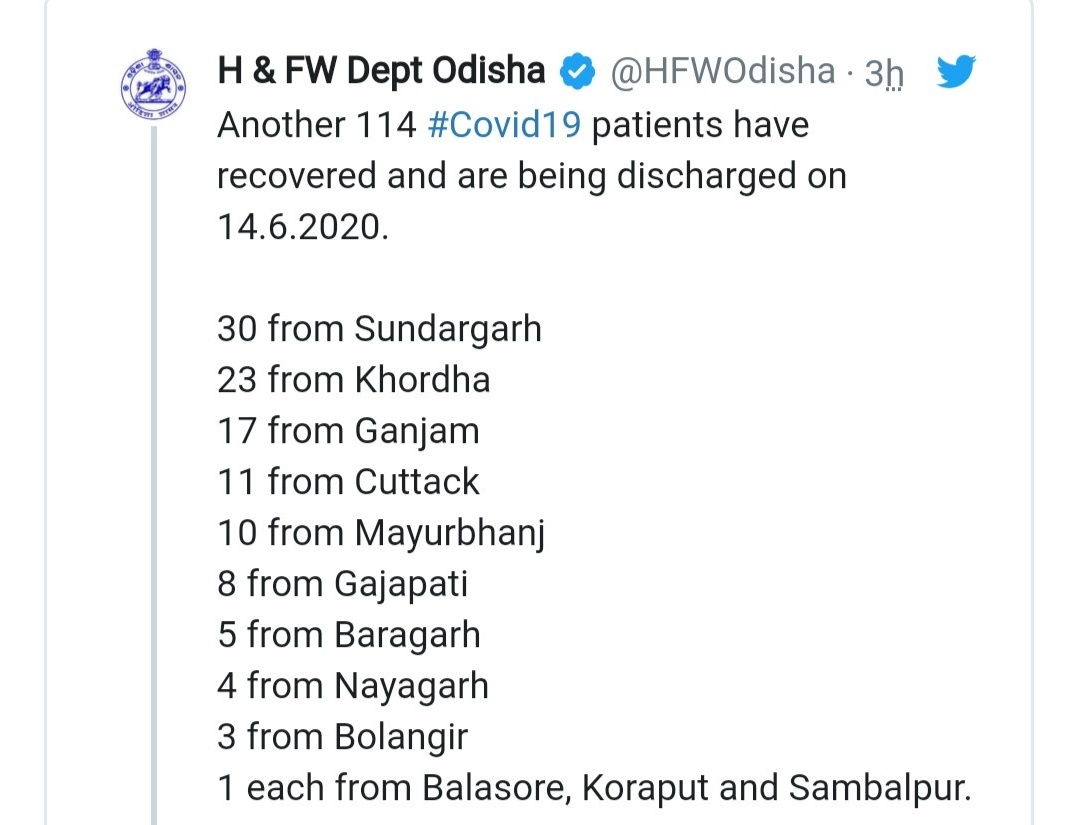Click the @HFWOdisha handle

(x=723, y=71)
